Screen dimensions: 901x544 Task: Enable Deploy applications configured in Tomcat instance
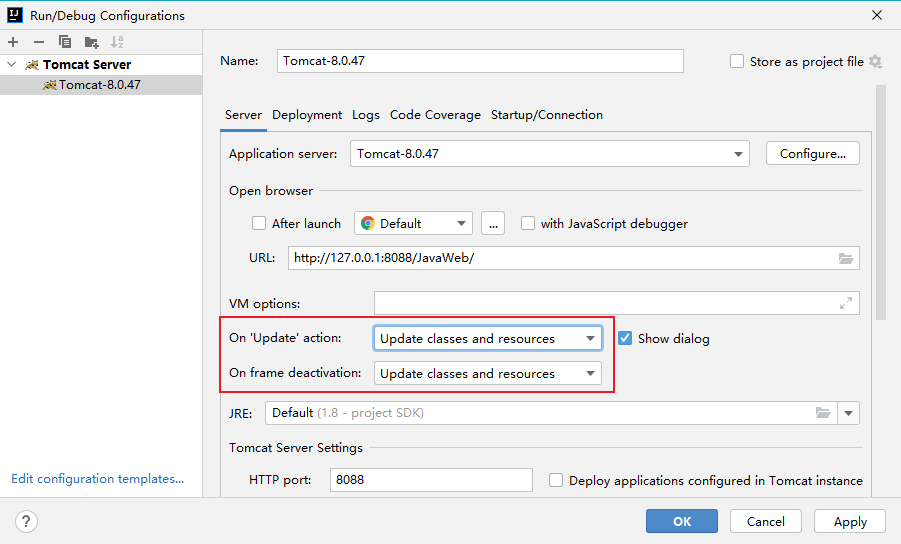click(556, 480)
